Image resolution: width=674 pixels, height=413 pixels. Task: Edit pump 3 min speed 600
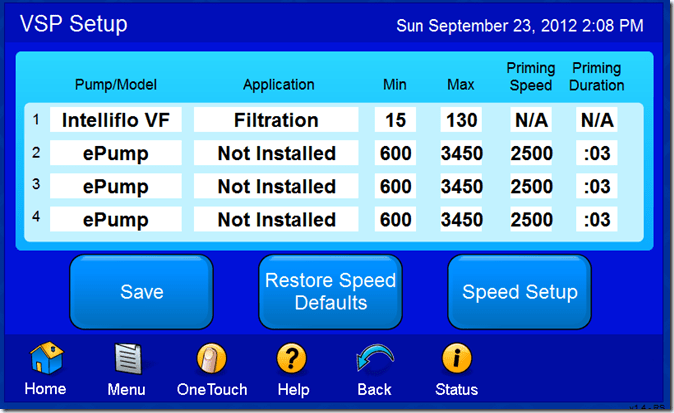395,186
